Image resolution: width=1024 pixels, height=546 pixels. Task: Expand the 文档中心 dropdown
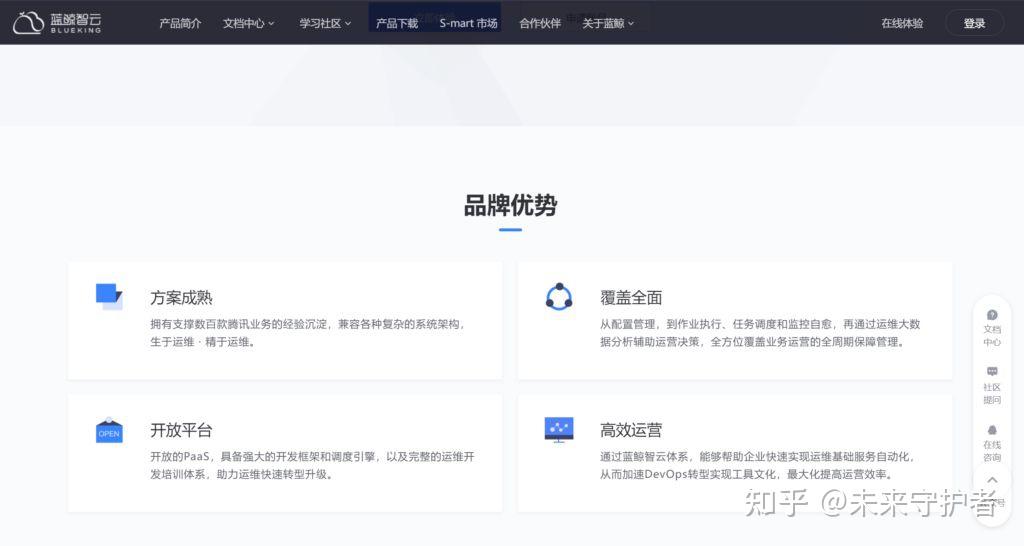point(248,24)
